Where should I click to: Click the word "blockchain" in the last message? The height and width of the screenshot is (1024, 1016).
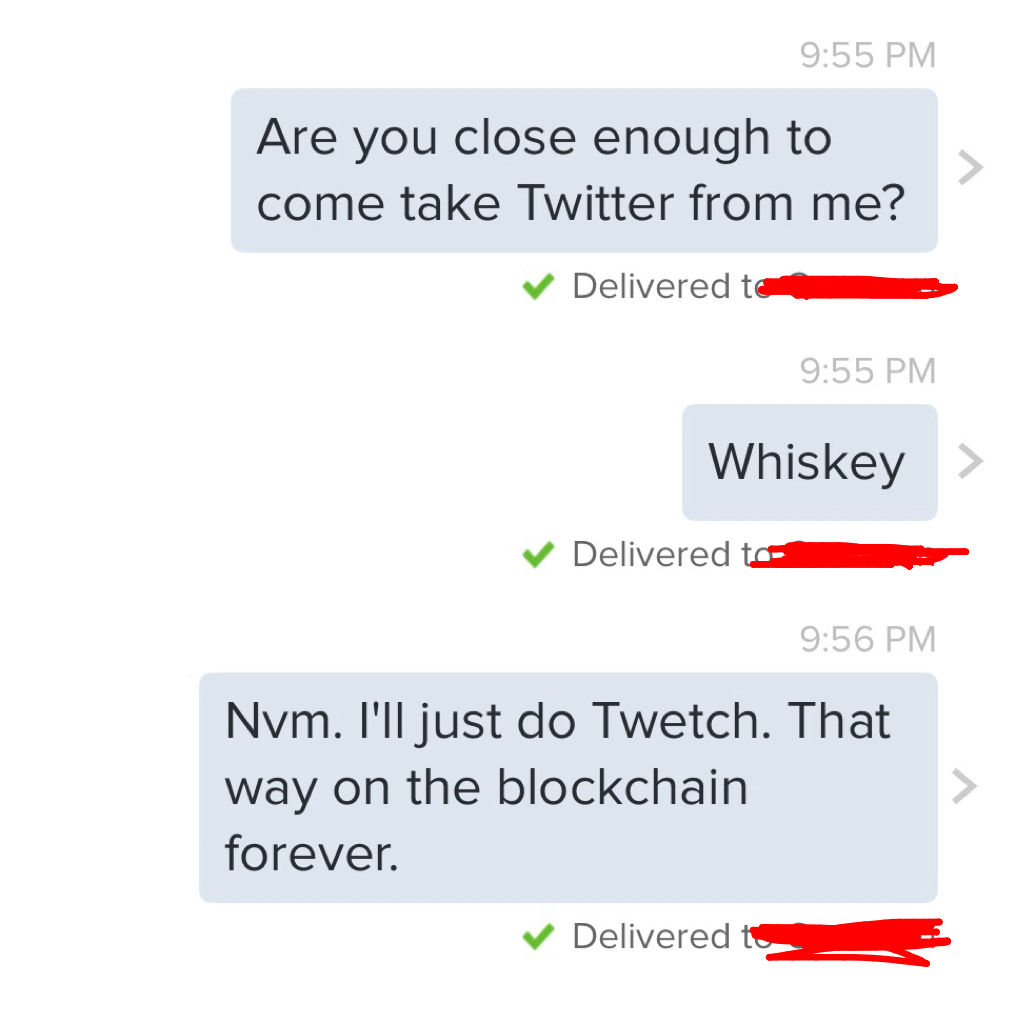622,788
